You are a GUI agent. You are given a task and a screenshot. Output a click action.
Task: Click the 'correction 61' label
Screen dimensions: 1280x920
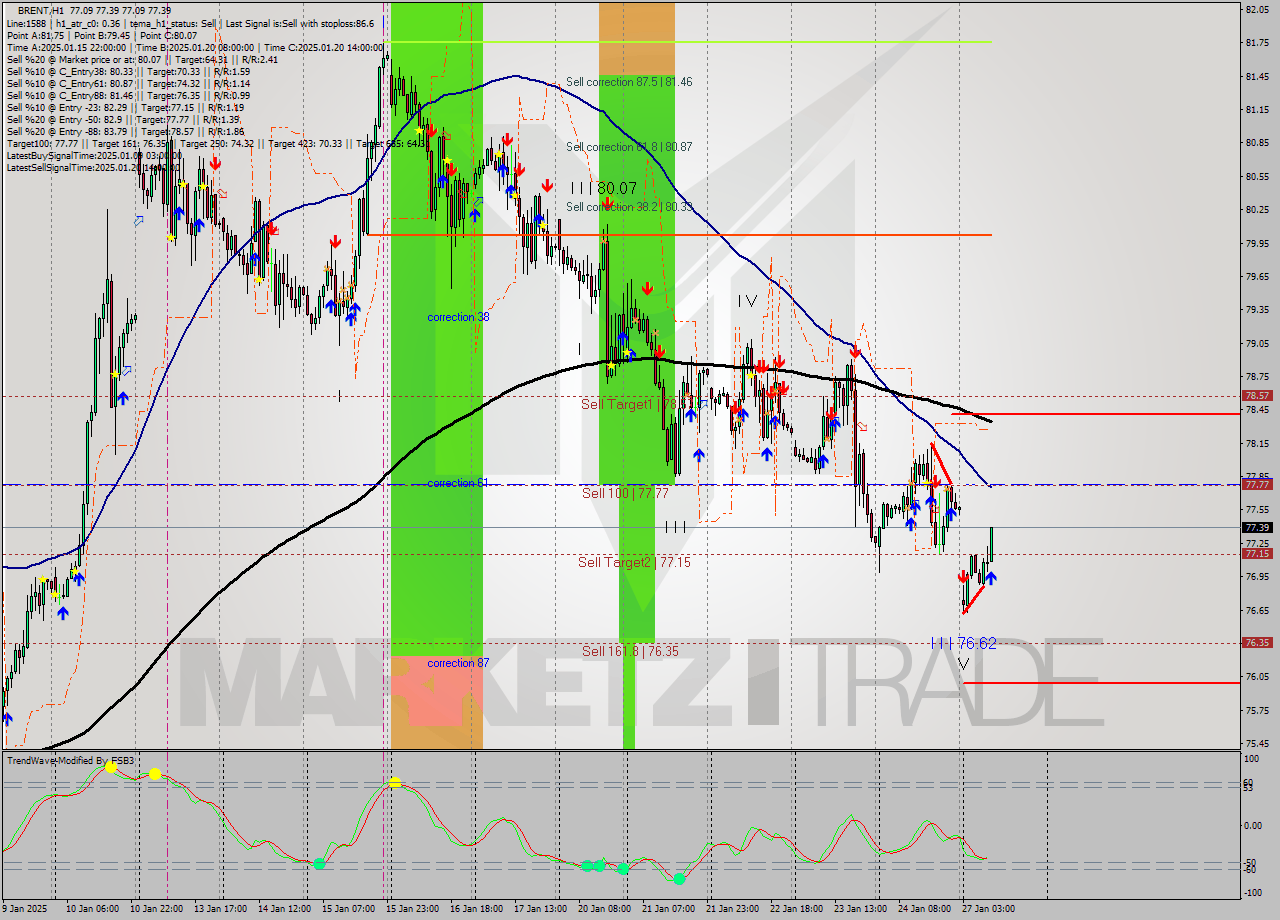(458, 483)
